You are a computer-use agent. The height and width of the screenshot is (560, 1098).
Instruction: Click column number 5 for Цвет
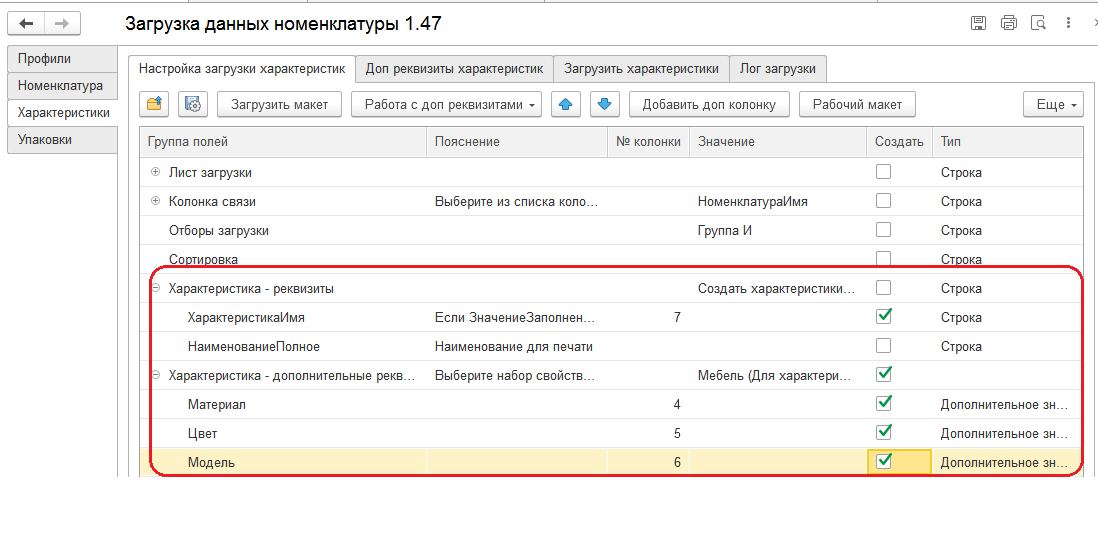tap(648, 433)
